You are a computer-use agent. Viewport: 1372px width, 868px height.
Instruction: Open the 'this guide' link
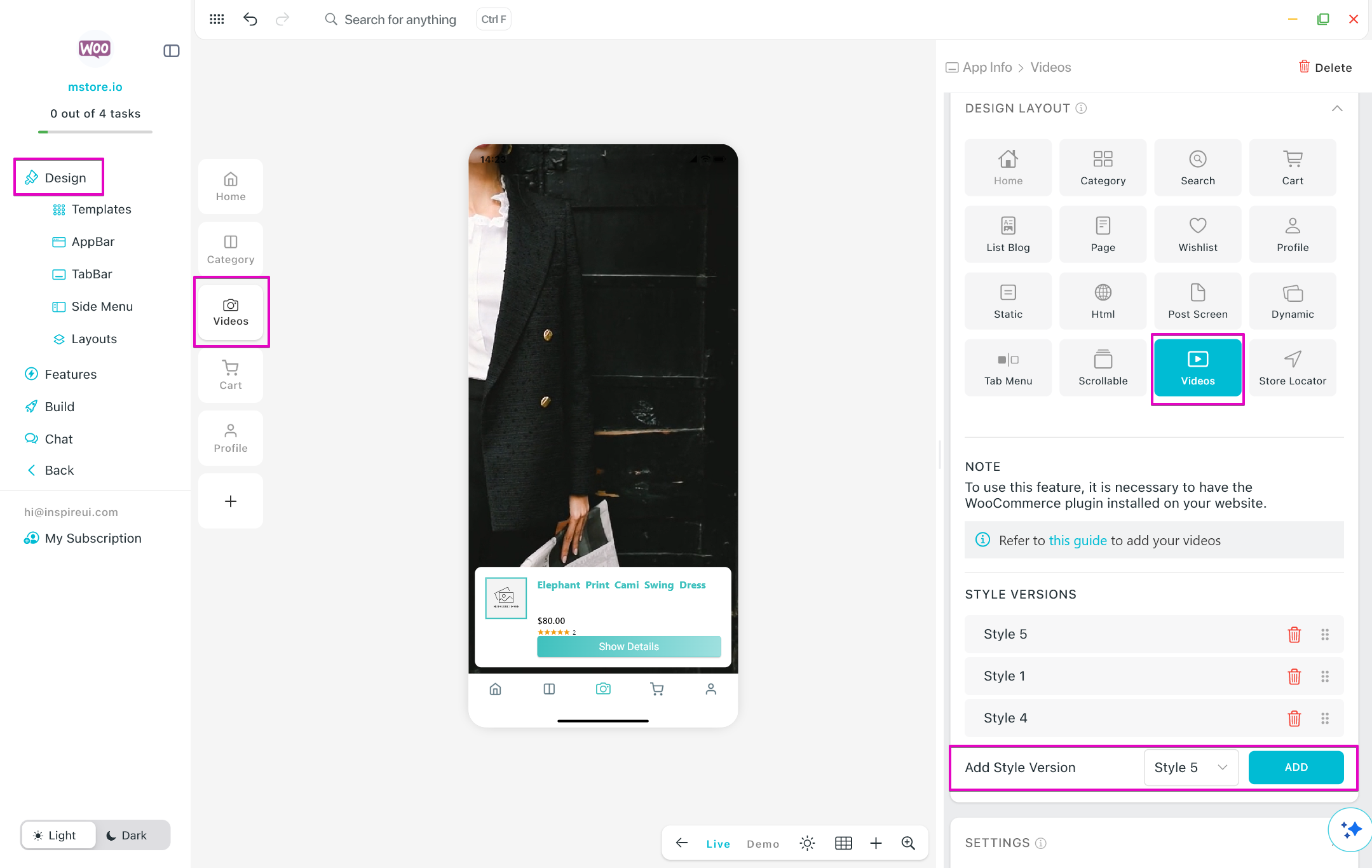pyautogui.click(x=1078, y=540)
